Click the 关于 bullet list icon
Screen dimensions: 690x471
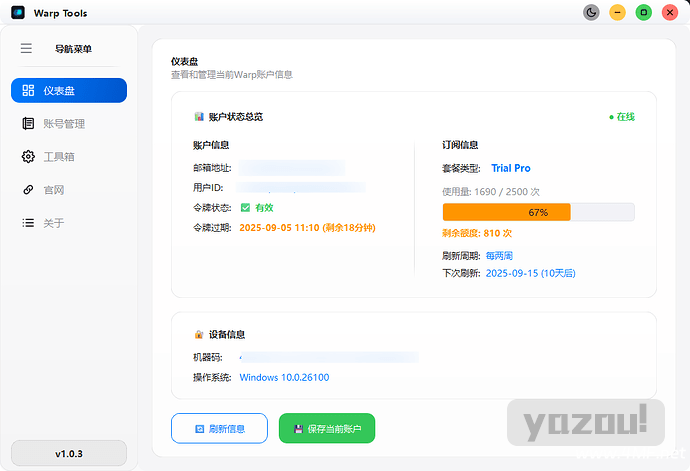[28, 223]
